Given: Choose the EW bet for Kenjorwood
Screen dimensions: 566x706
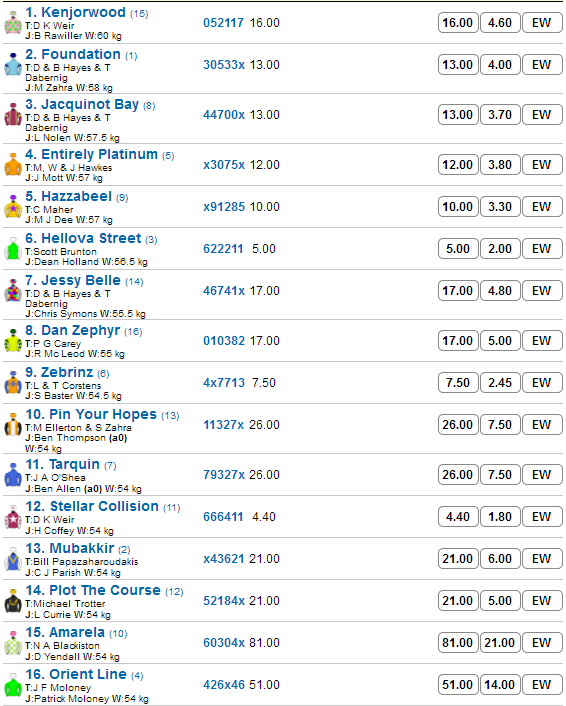Looking at the screenshot, I should pyautogui.click(x=542, y=23).
